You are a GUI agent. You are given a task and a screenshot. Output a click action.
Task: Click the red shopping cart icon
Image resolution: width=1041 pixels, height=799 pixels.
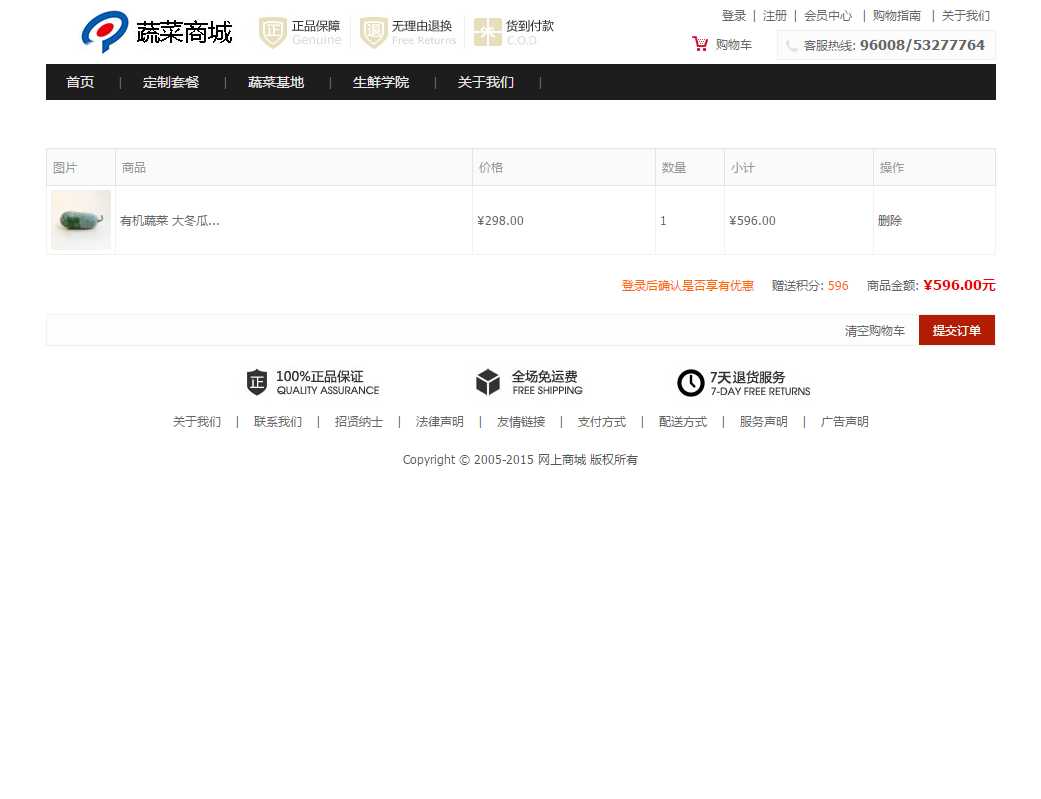click(x=700, y=44)
